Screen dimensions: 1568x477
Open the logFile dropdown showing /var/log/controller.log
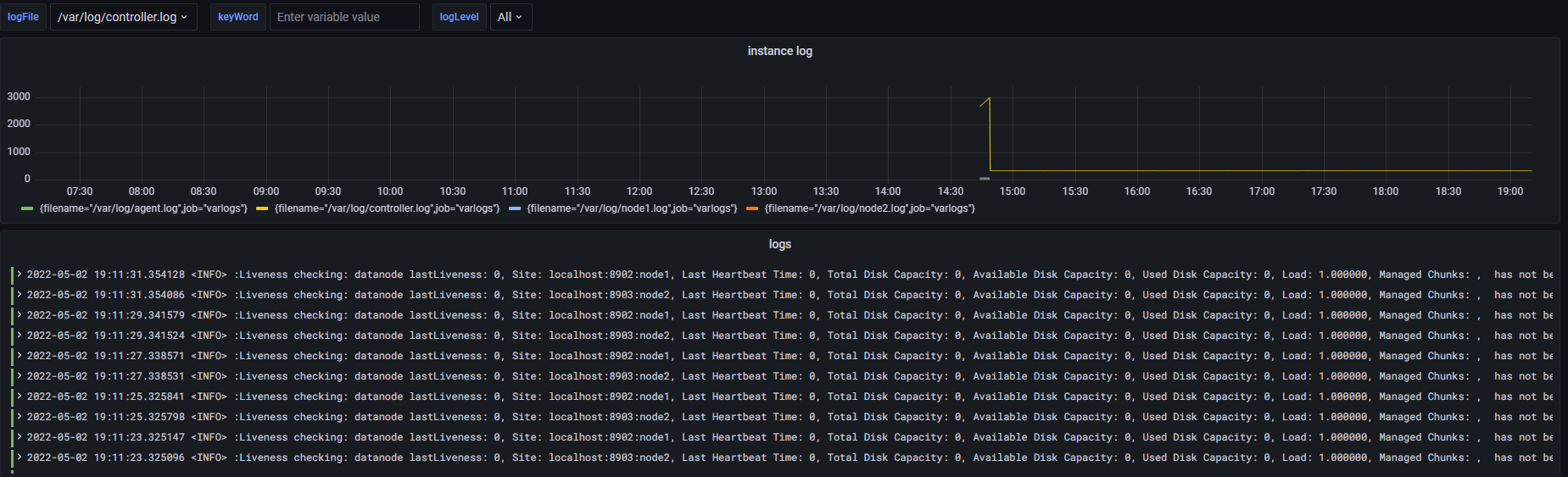click(123, 17)
